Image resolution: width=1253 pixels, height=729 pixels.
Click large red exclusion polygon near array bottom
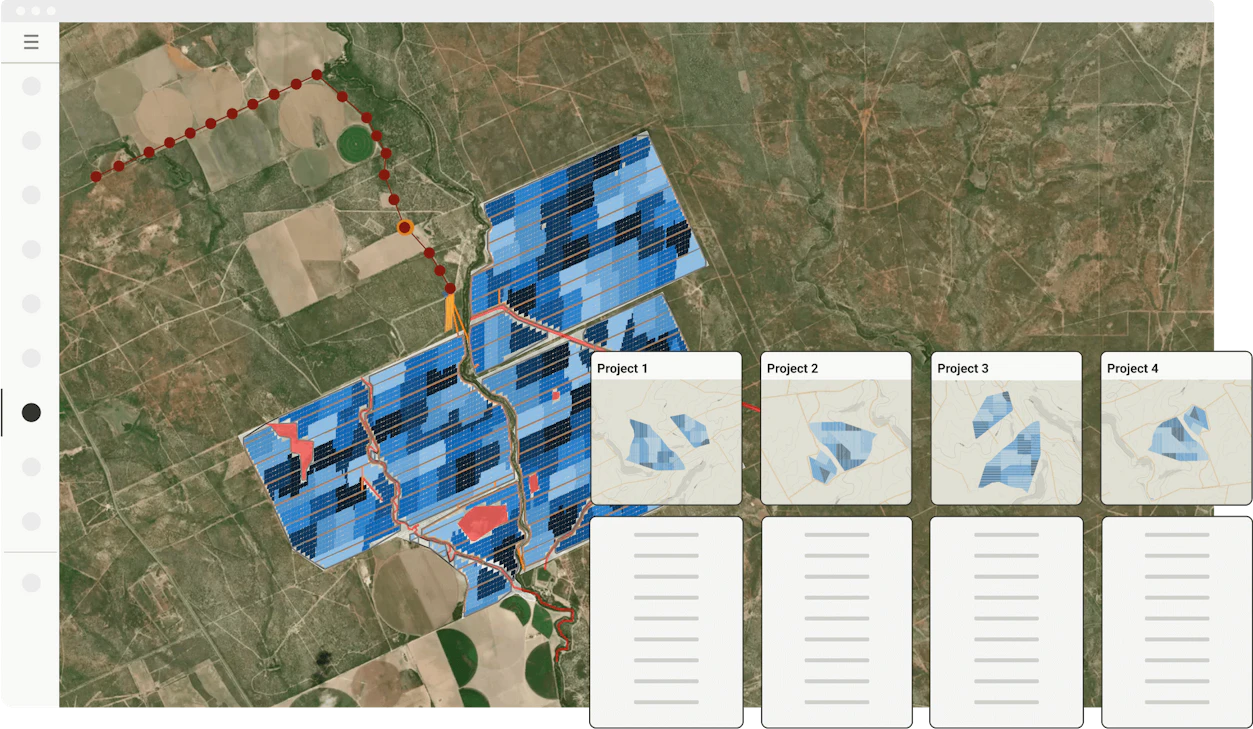click(x=483, y=522)
